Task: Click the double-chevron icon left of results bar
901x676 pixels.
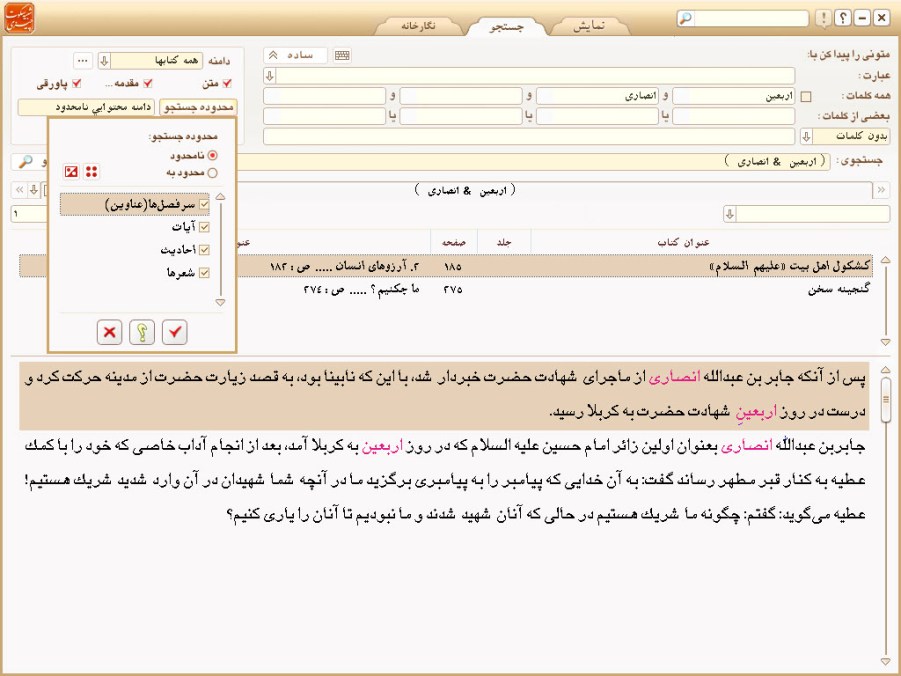Action: 20,189
